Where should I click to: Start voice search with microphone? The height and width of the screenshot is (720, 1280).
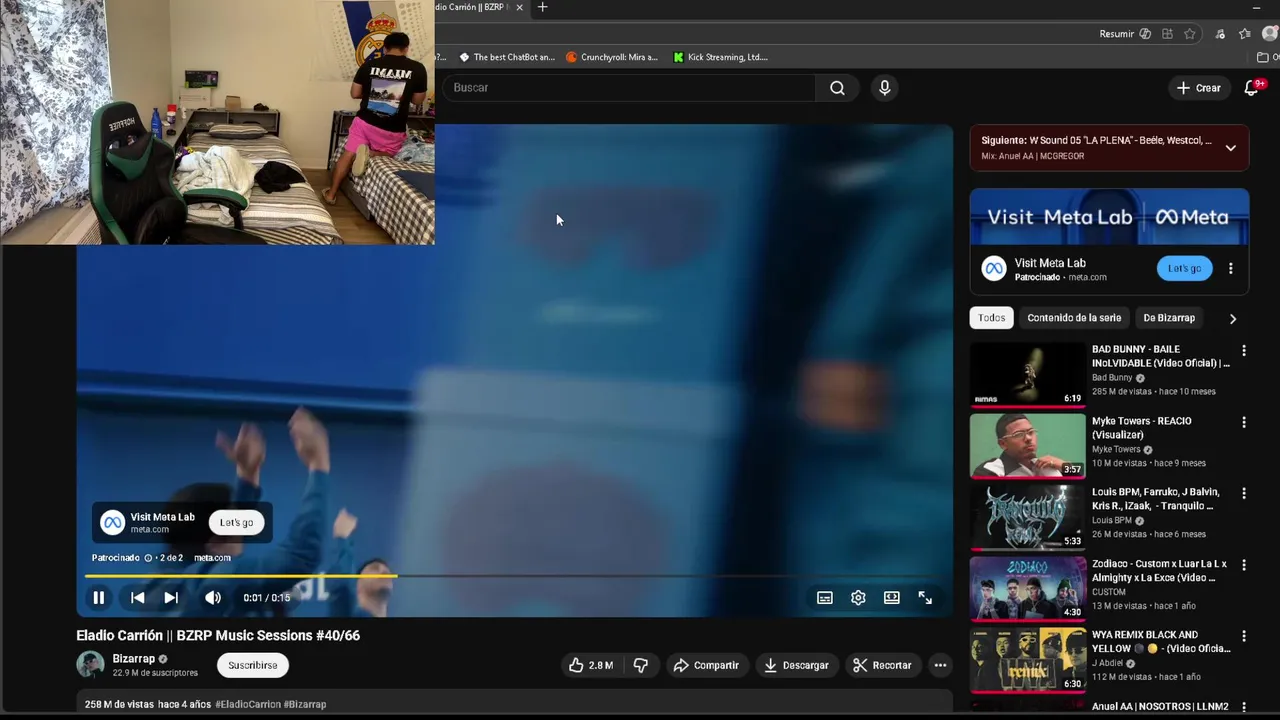point(884,88)
